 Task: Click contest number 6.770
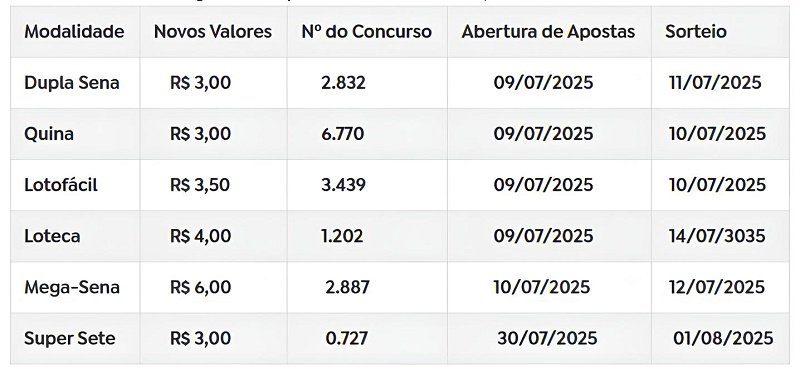pyautogui.click(x=342, y=134)
